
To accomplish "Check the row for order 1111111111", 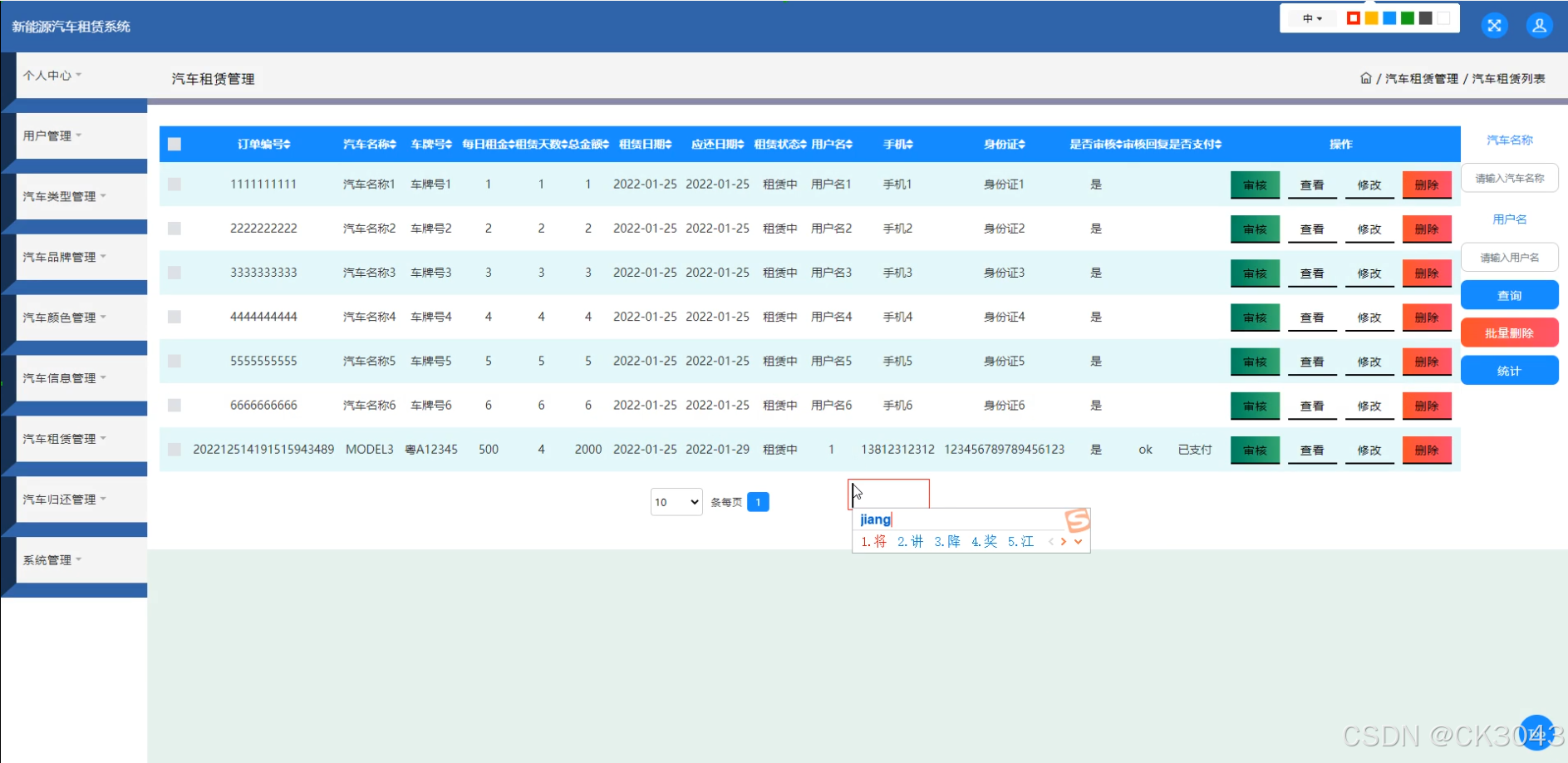I will (x=174, y=184).
